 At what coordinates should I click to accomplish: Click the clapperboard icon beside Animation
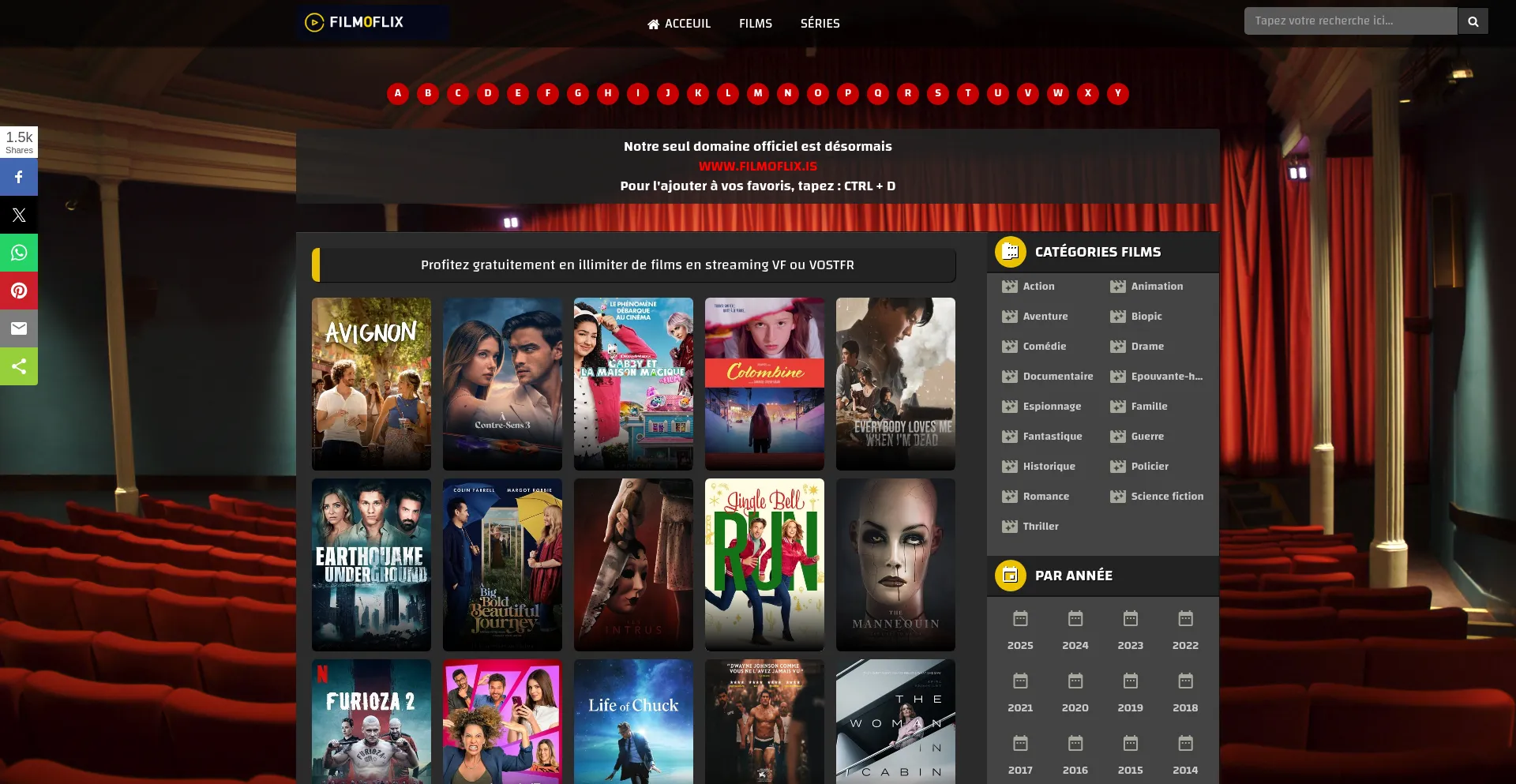(x=1118, y=287)
